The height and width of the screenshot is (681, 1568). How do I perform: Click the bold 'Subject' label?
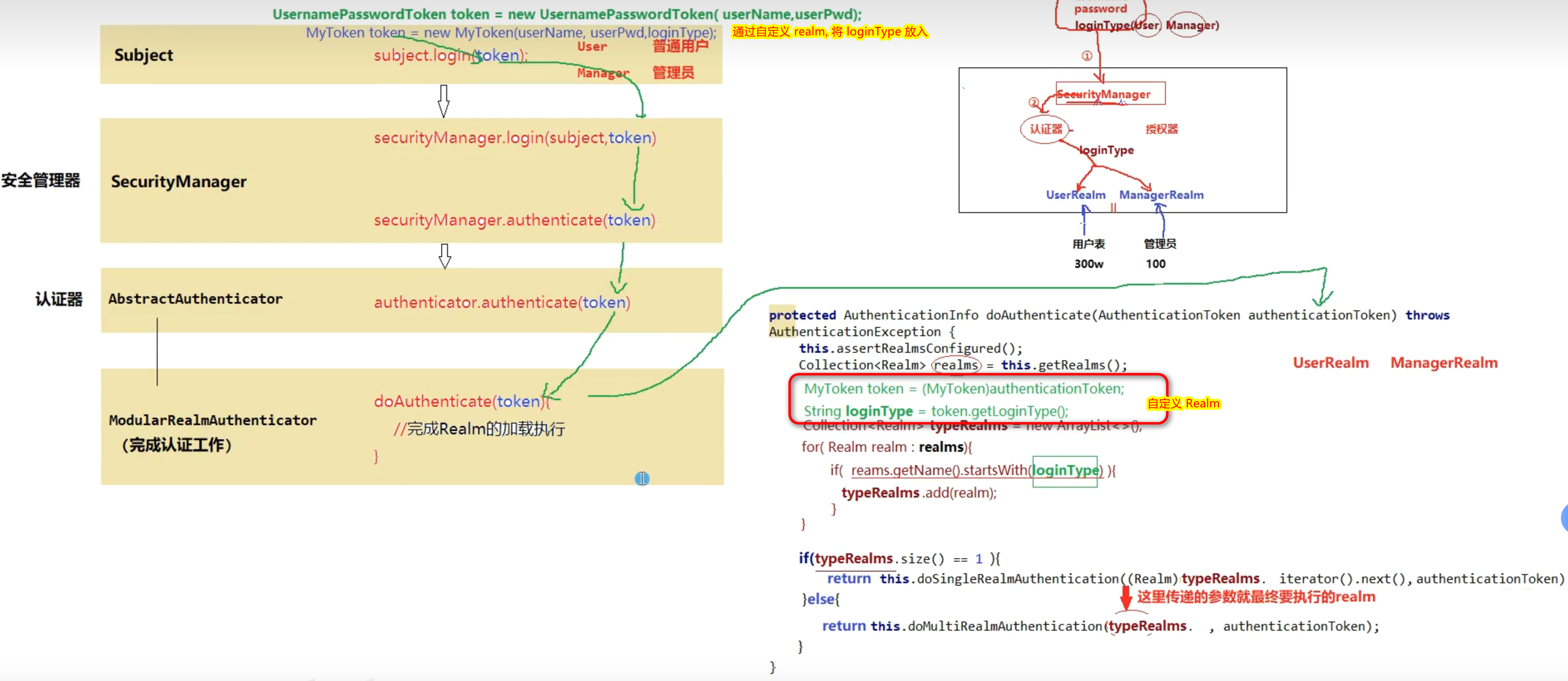[143, 55]
